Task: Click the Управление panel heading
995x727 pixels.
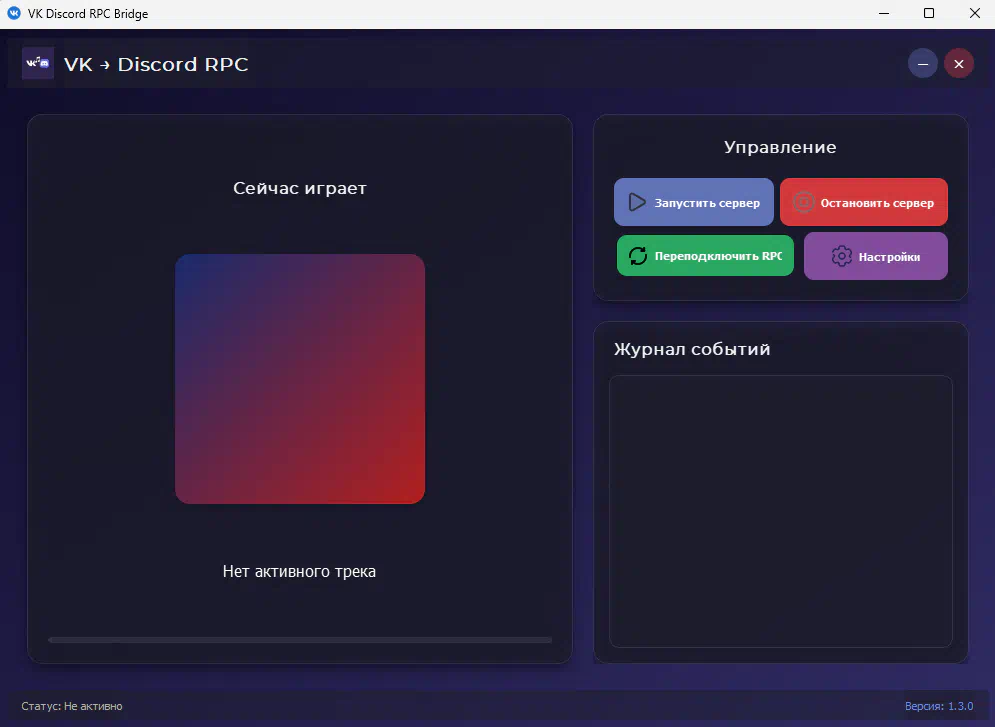Action: point(781,147)
